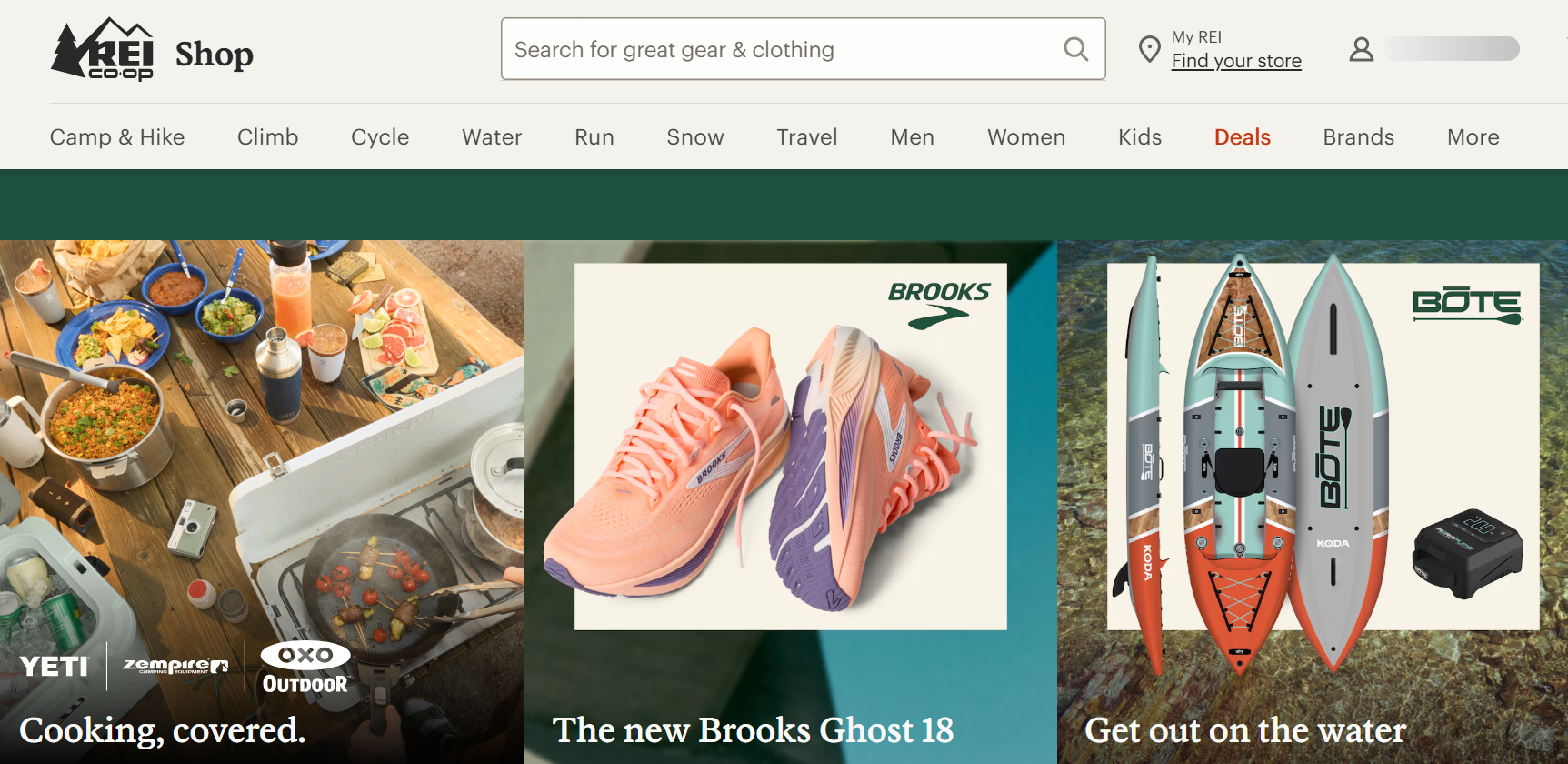Open the Camp & Hike menu
Image resolution: width=1568 pixels, height=764 pixels.
117,137
